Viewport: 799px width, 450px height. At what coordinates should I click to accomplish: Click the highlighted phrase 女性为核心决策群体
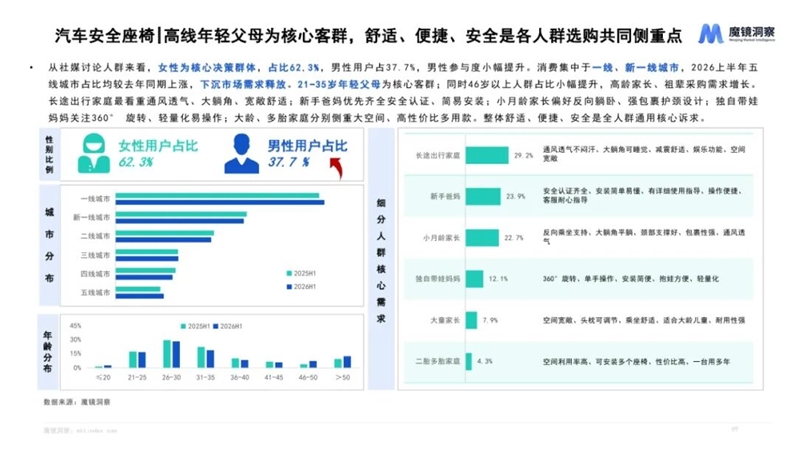(x=207, y=67)
